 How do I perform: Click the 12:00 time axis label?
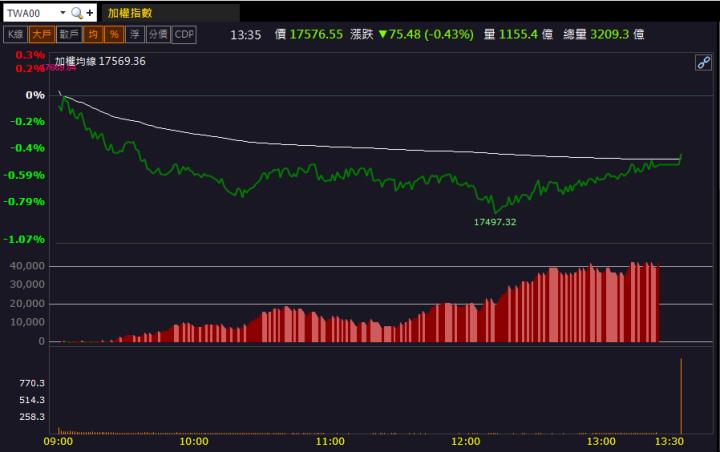click(x=465, y=441)
